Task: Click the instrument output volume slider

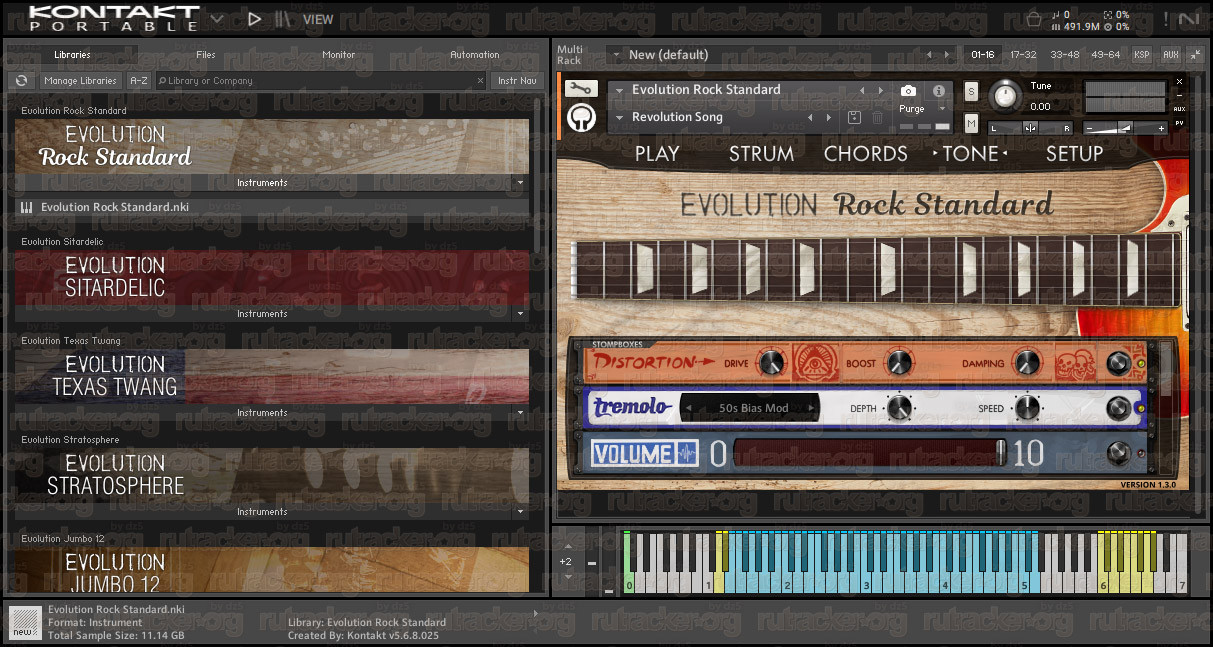Action: [1126, 127]
